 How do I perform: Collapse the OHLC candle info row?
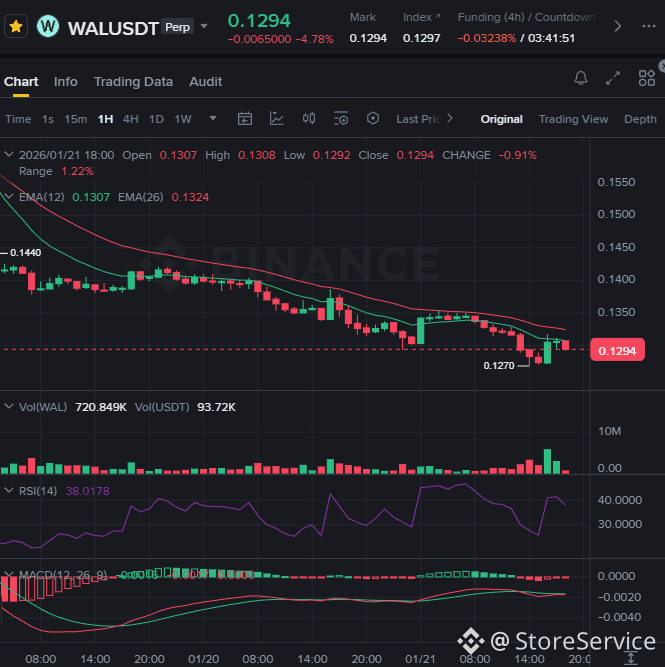pos(9,154)
